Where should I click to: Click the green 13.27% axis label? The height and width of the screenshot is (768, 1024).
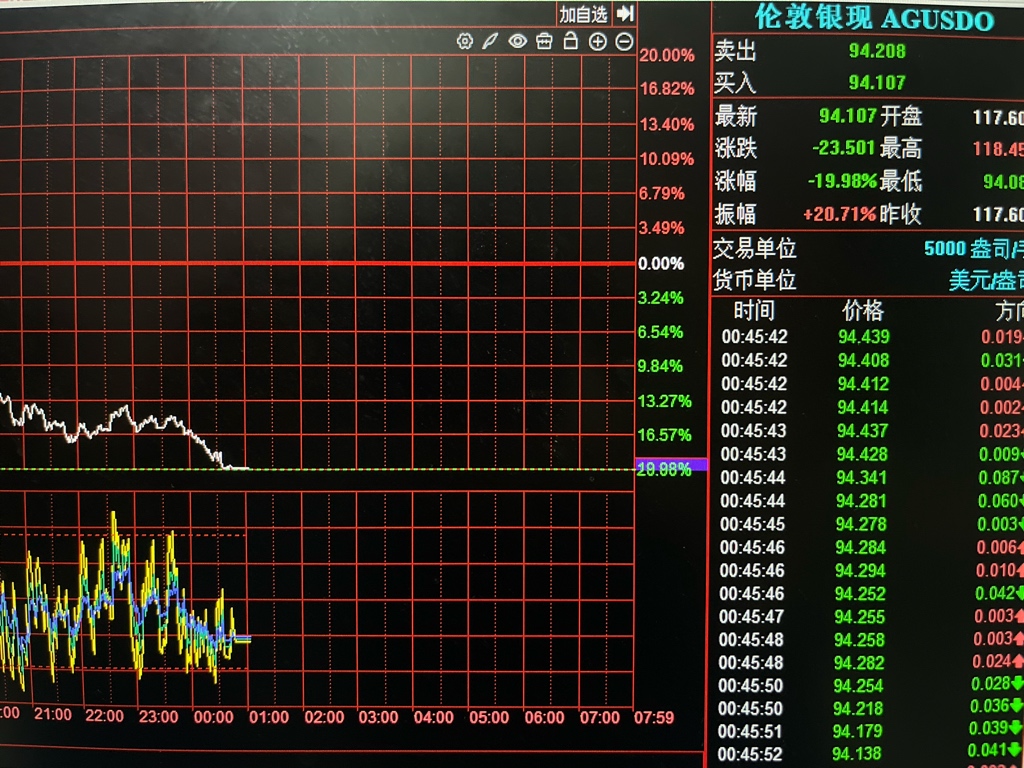(x=665, y=401)
